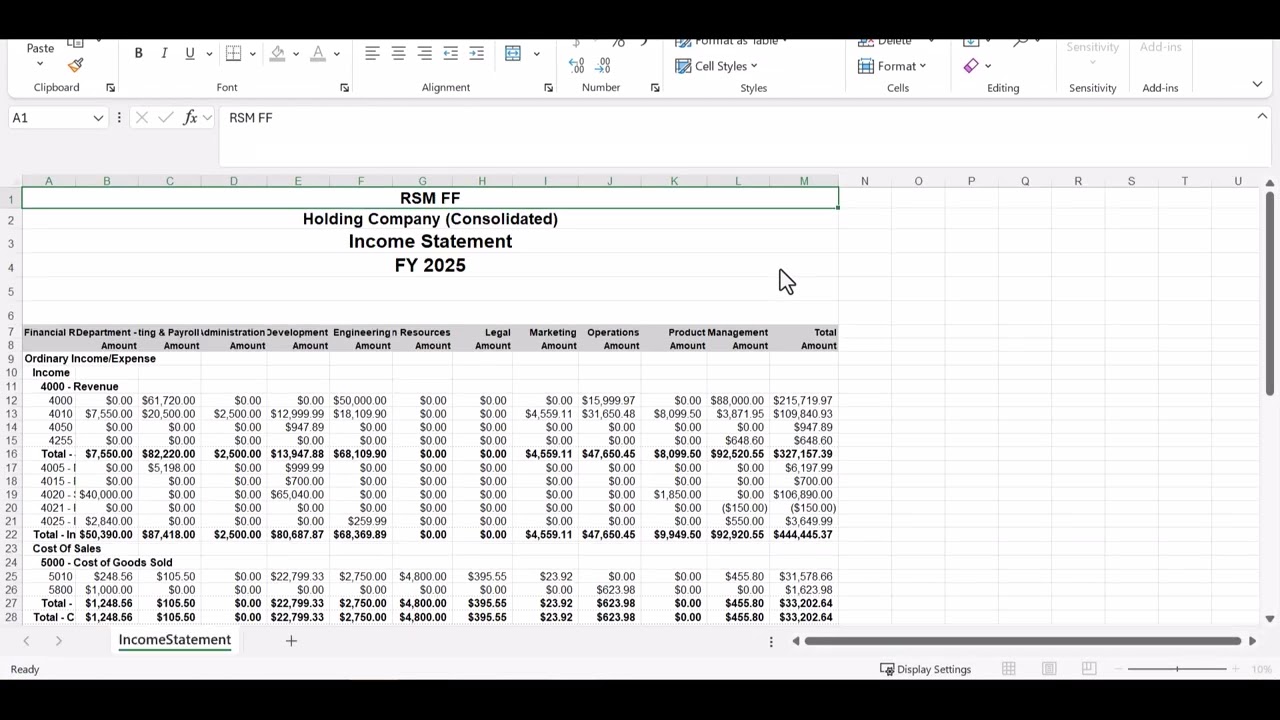Click the '$444,445.37' total cell
Screen dimensions: 1280x720
tap(804, 535)
